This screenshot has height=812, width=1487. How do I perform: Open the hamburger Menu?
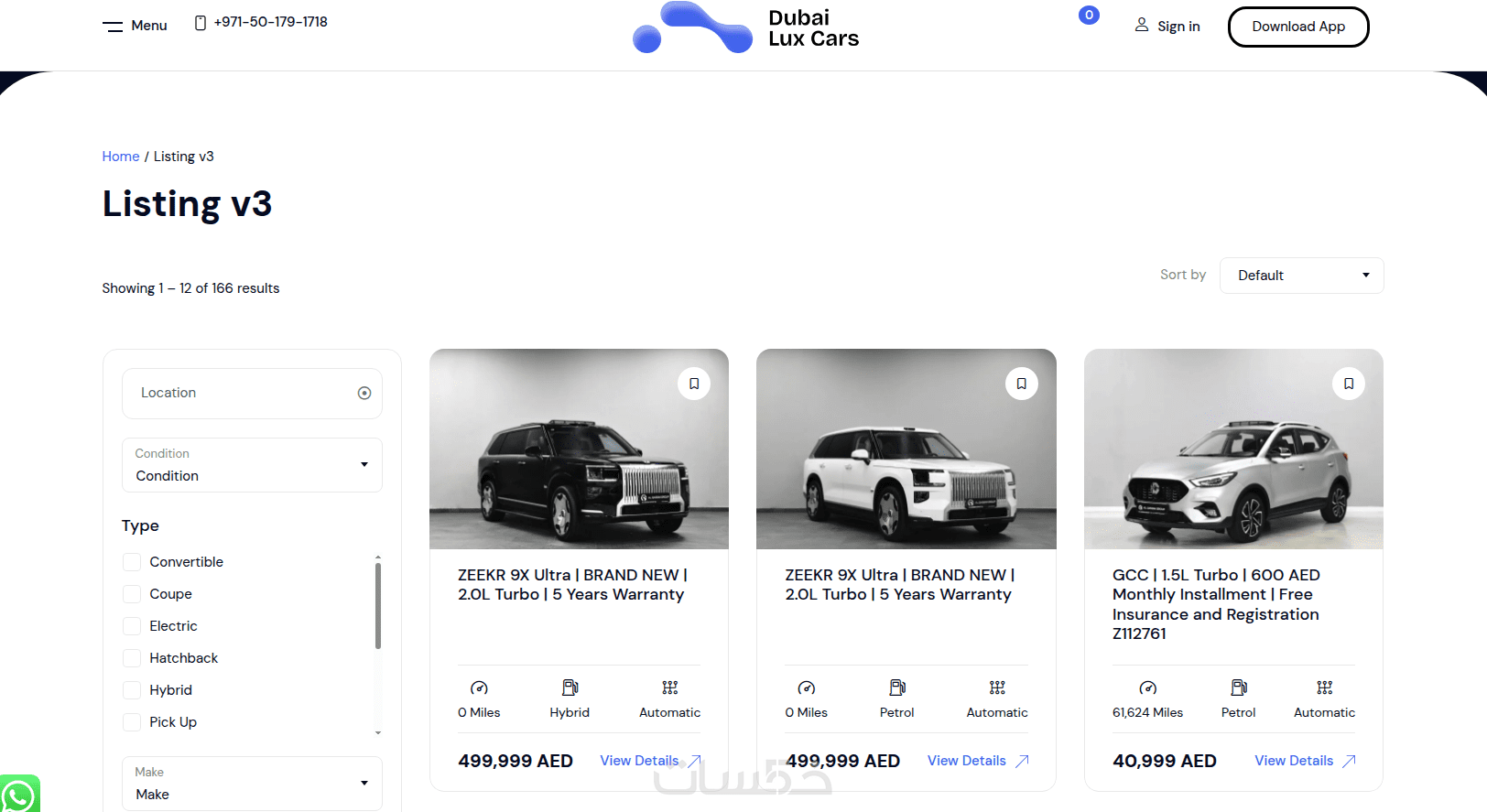135,26
